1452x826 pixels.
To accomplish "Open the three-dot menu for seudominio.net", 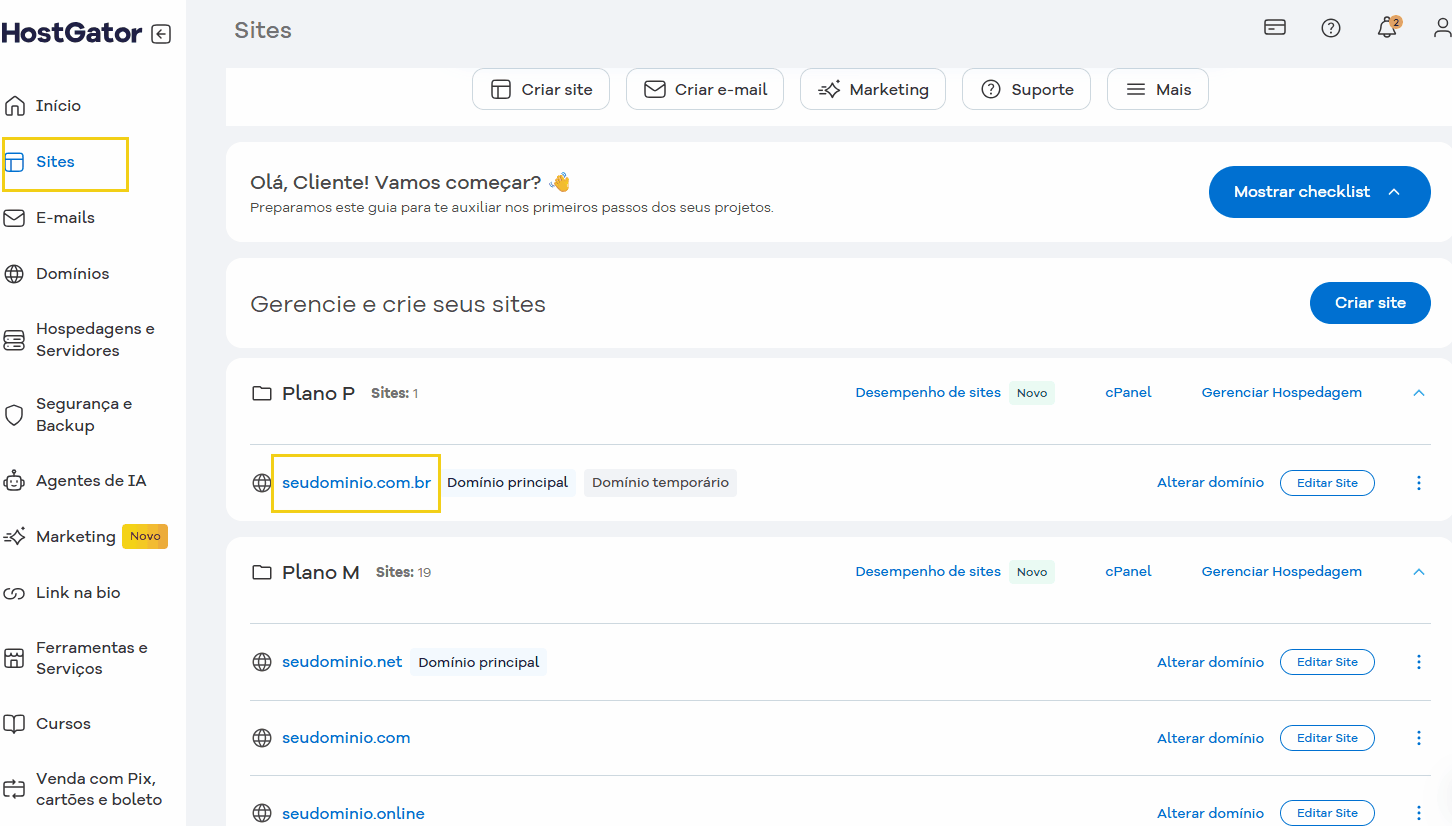I will click(x=1419, y=662).
